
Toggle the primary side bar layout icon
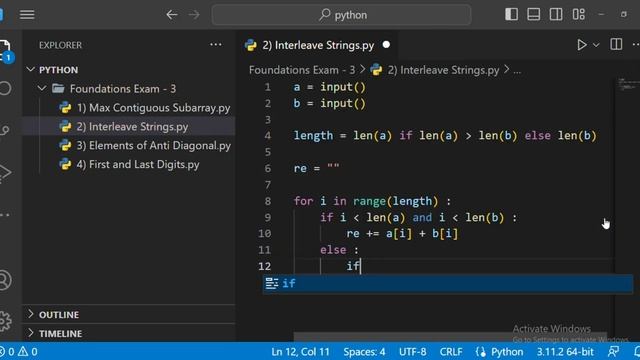511,14
